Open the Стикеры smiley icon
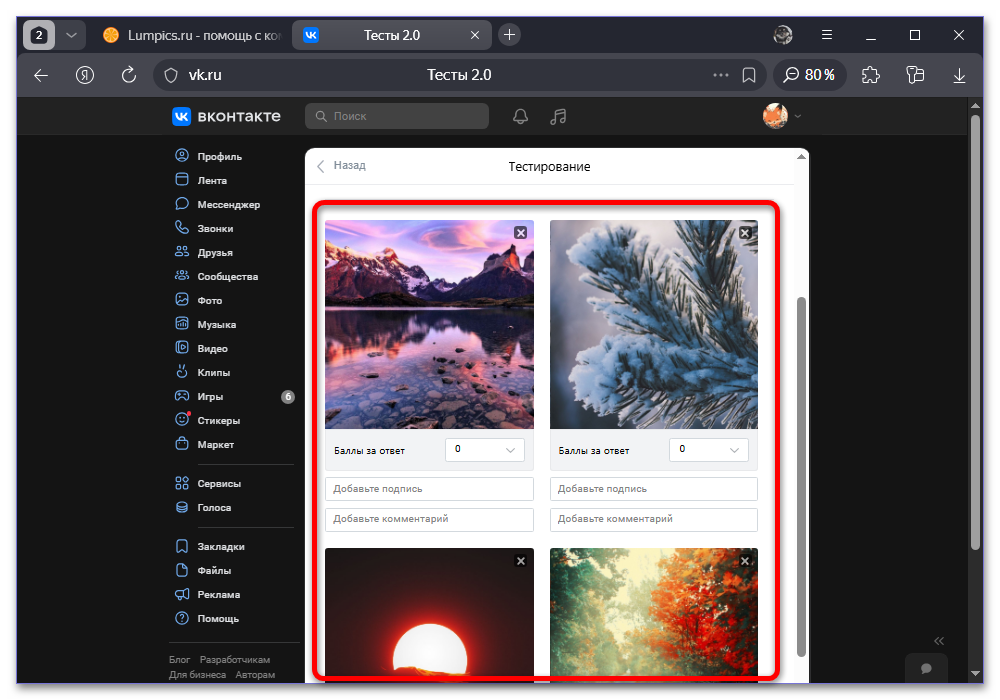1000x700 pixels. (x=182, y=419)
